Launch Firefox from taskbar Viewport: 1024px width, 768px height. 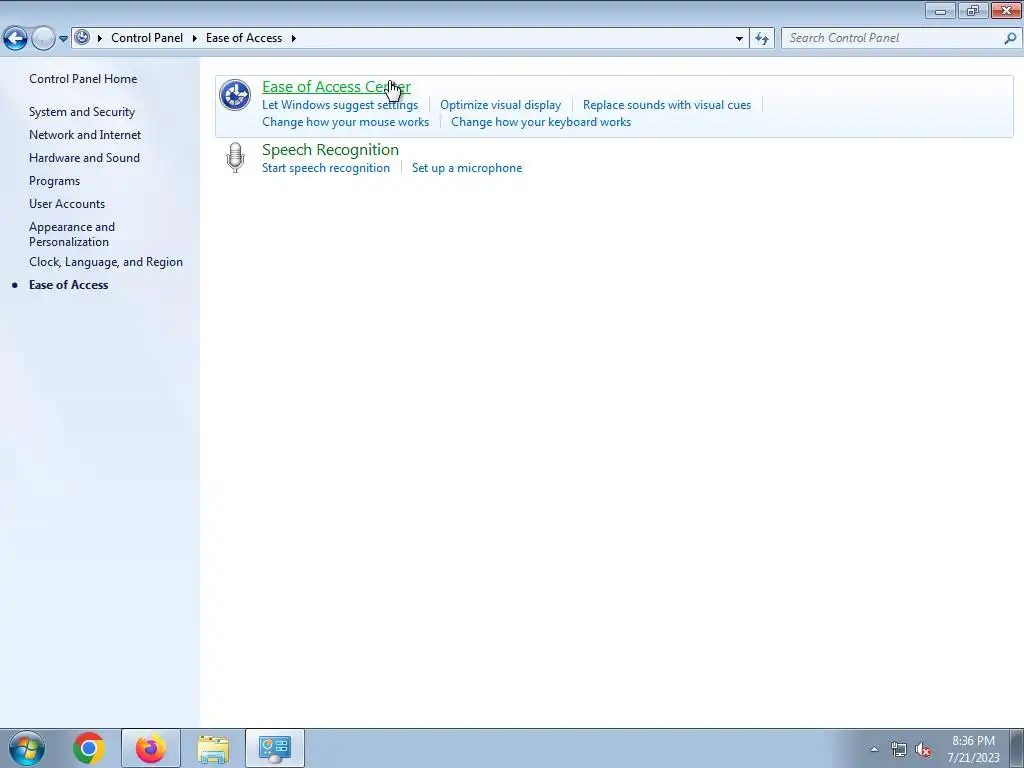pos(150,748)
